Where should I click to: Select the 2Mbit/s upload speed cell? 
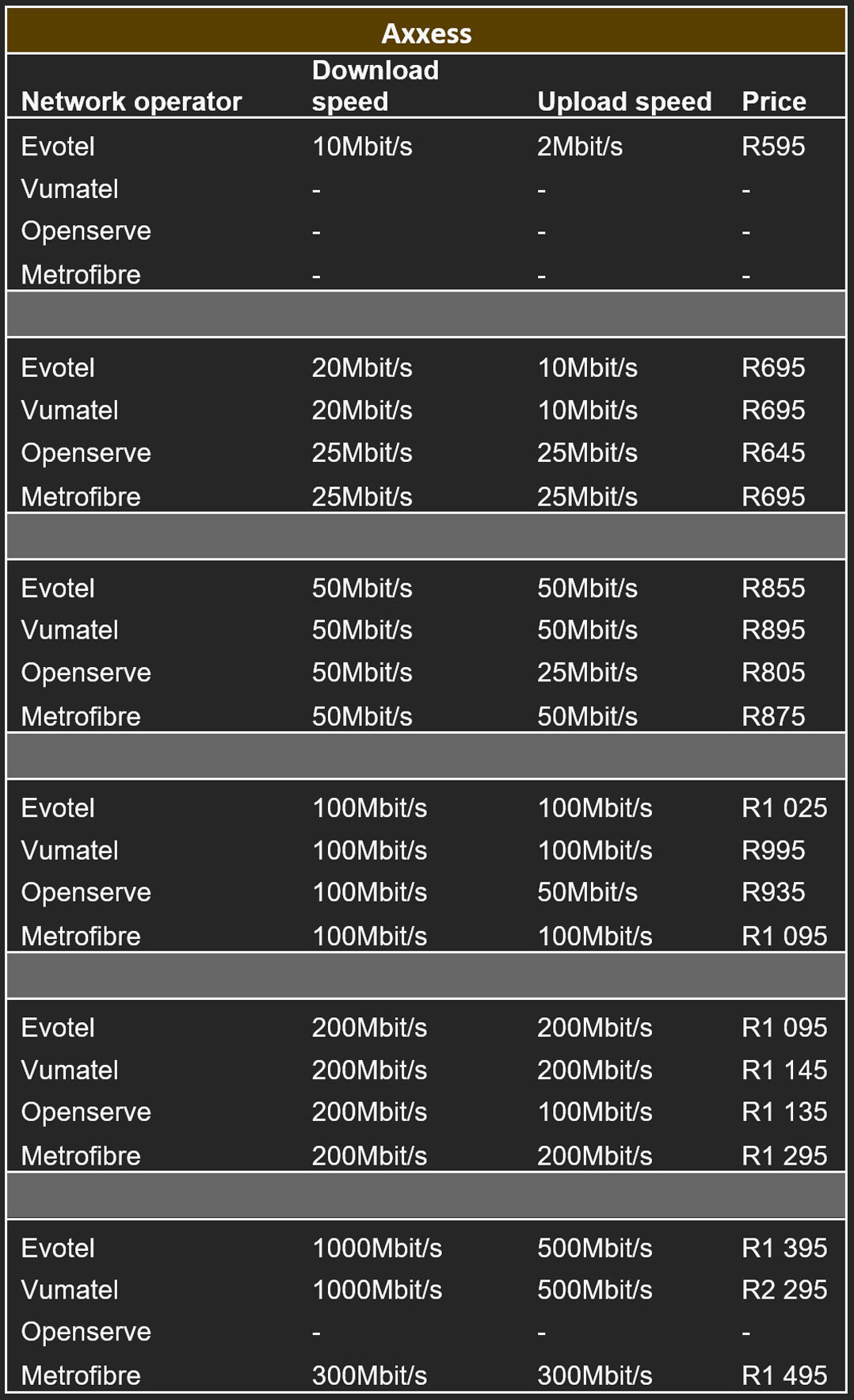[x=579, y=147]
